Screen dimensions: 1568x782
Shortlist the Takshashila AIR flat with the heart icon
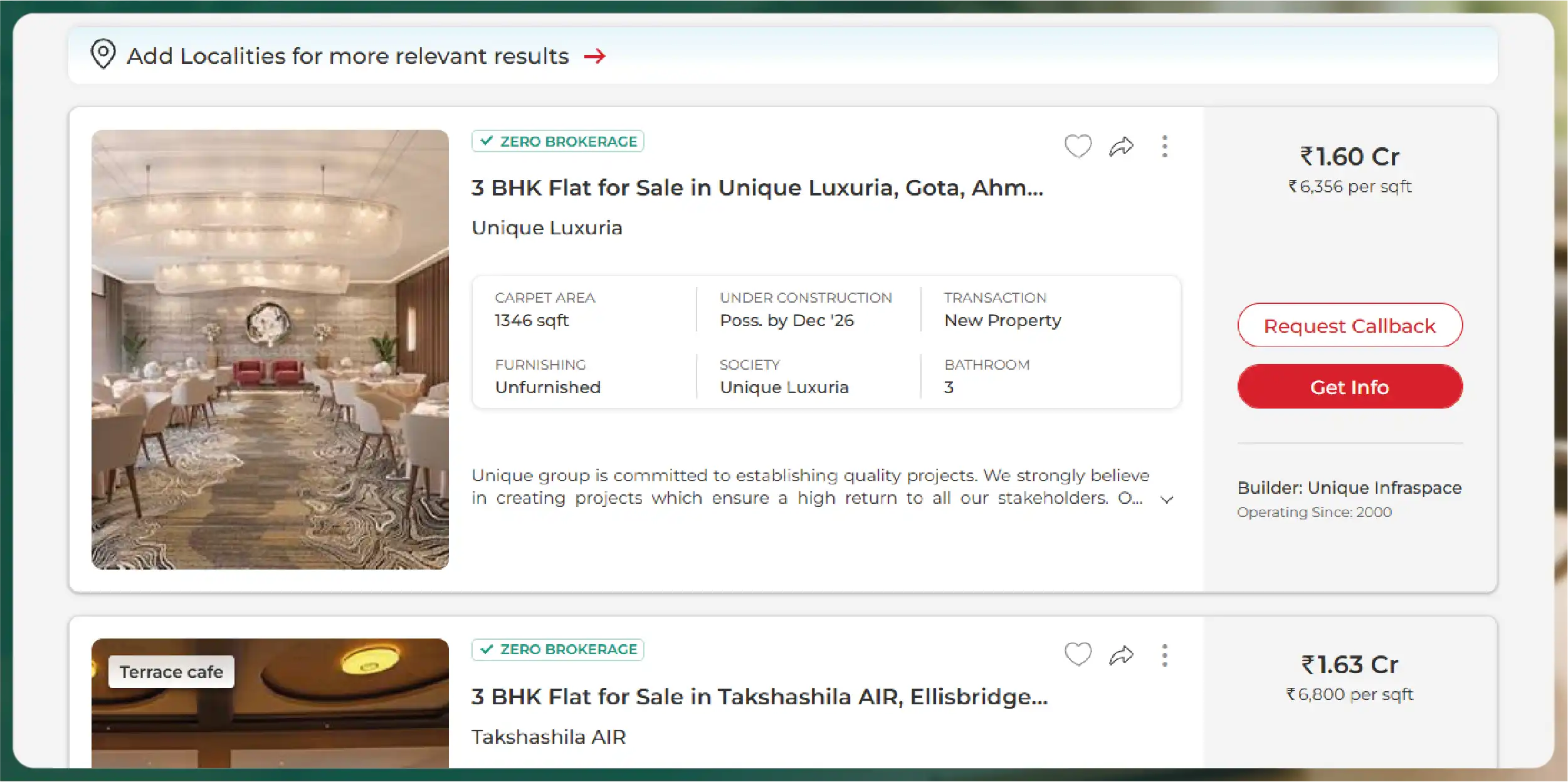[x=1078, y=654]
